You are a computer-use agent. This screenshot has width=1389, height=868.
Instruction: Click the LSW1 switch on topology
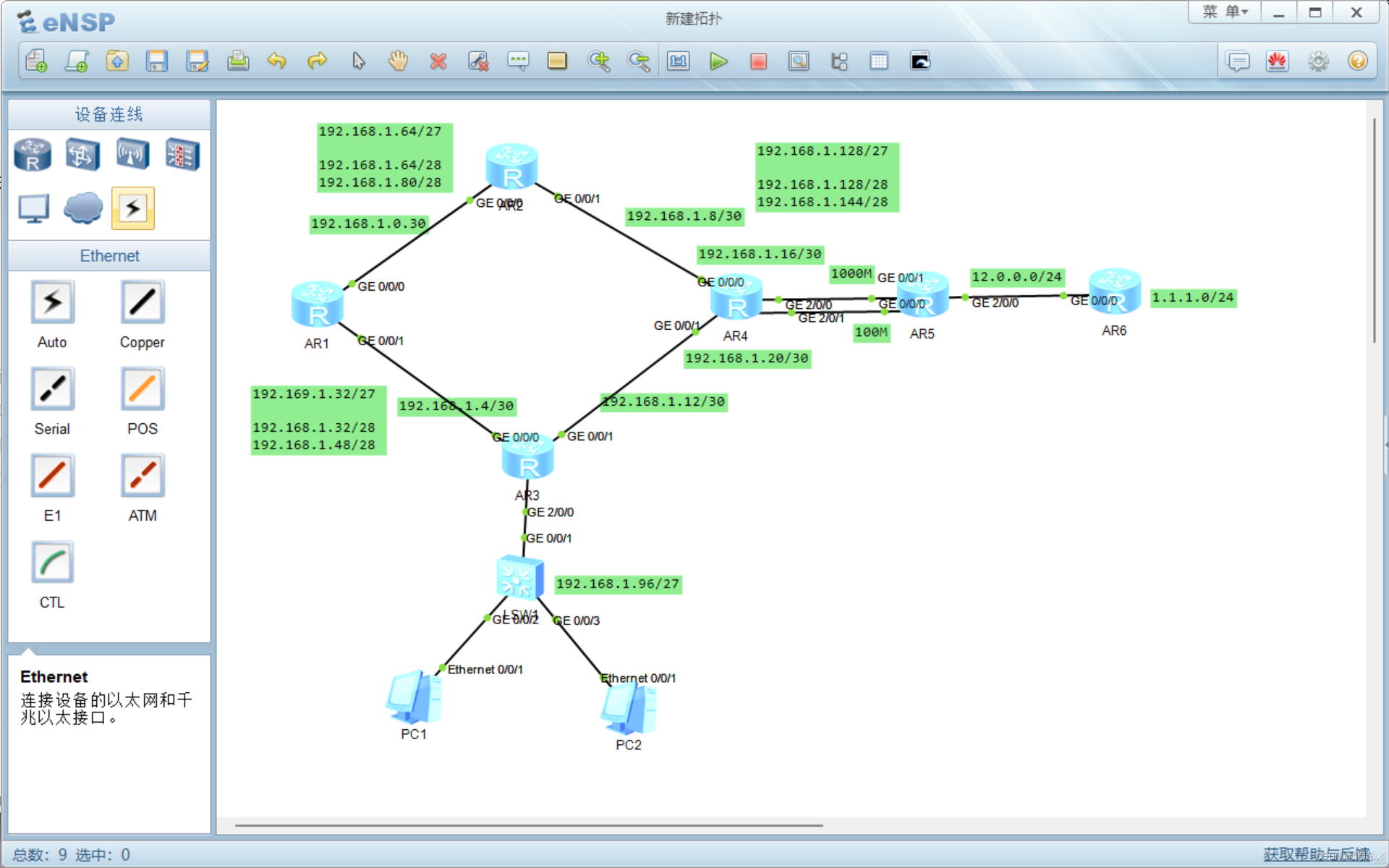(519, 578)
